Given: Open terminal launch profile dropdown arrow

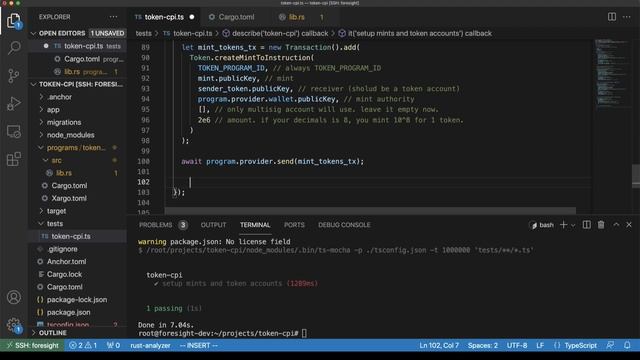Looking at the screenshot, I should [x=573, y=225].
